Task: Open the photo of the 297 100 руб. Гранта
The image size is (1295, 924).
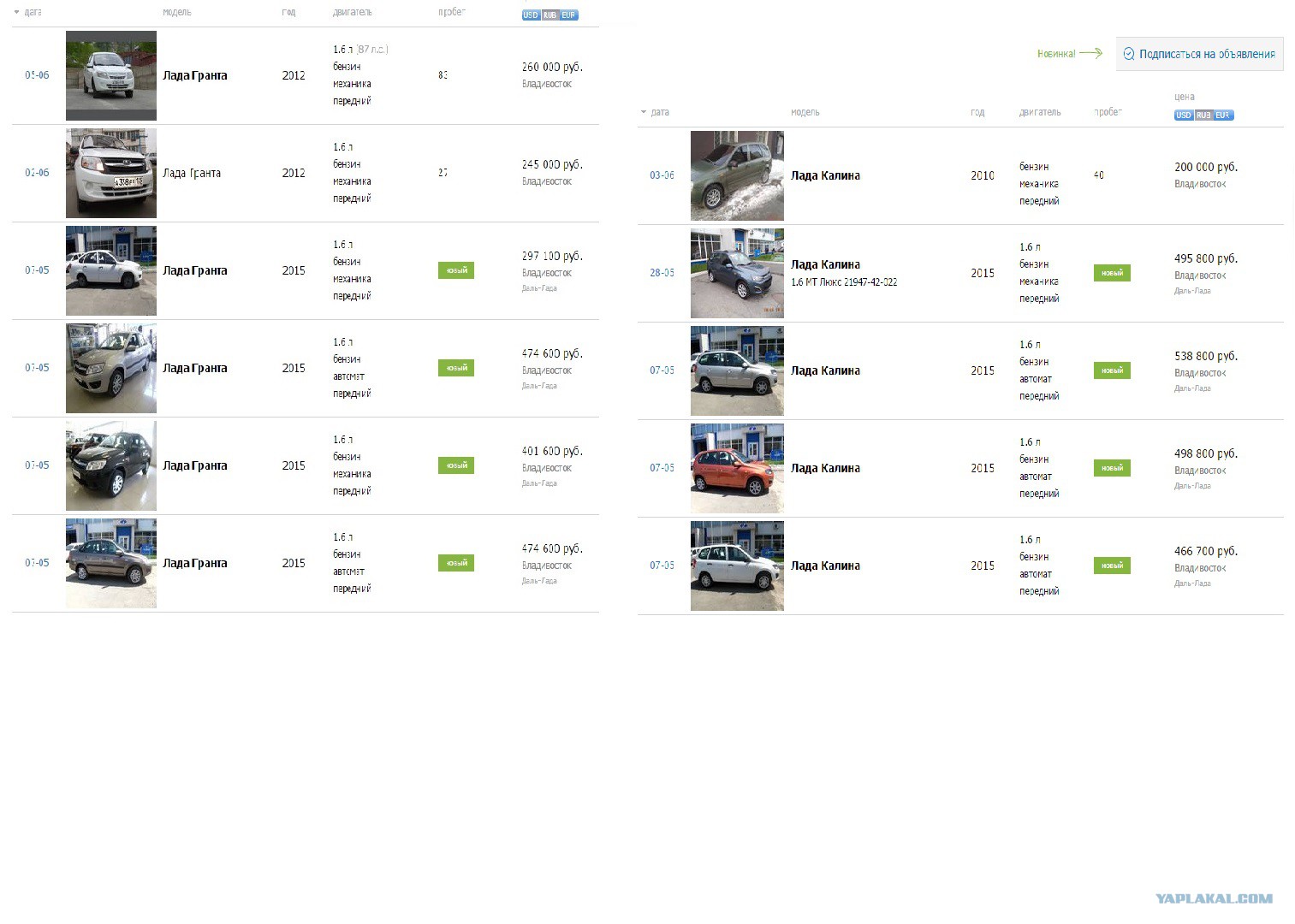Action: point(111,270)
